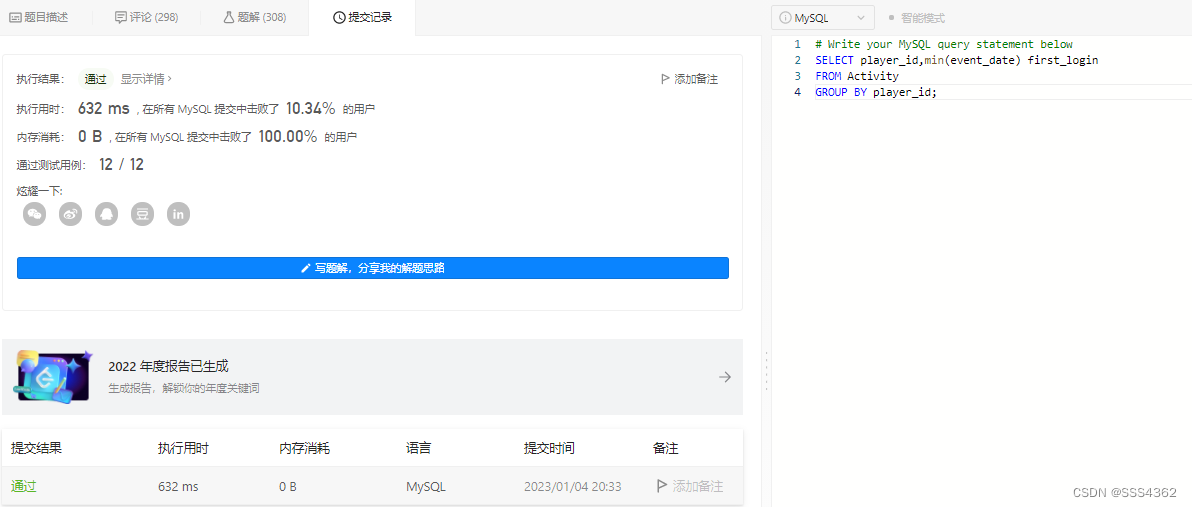Click 632 ms cell in submission row
The image size is (1192, 507).
178,486
